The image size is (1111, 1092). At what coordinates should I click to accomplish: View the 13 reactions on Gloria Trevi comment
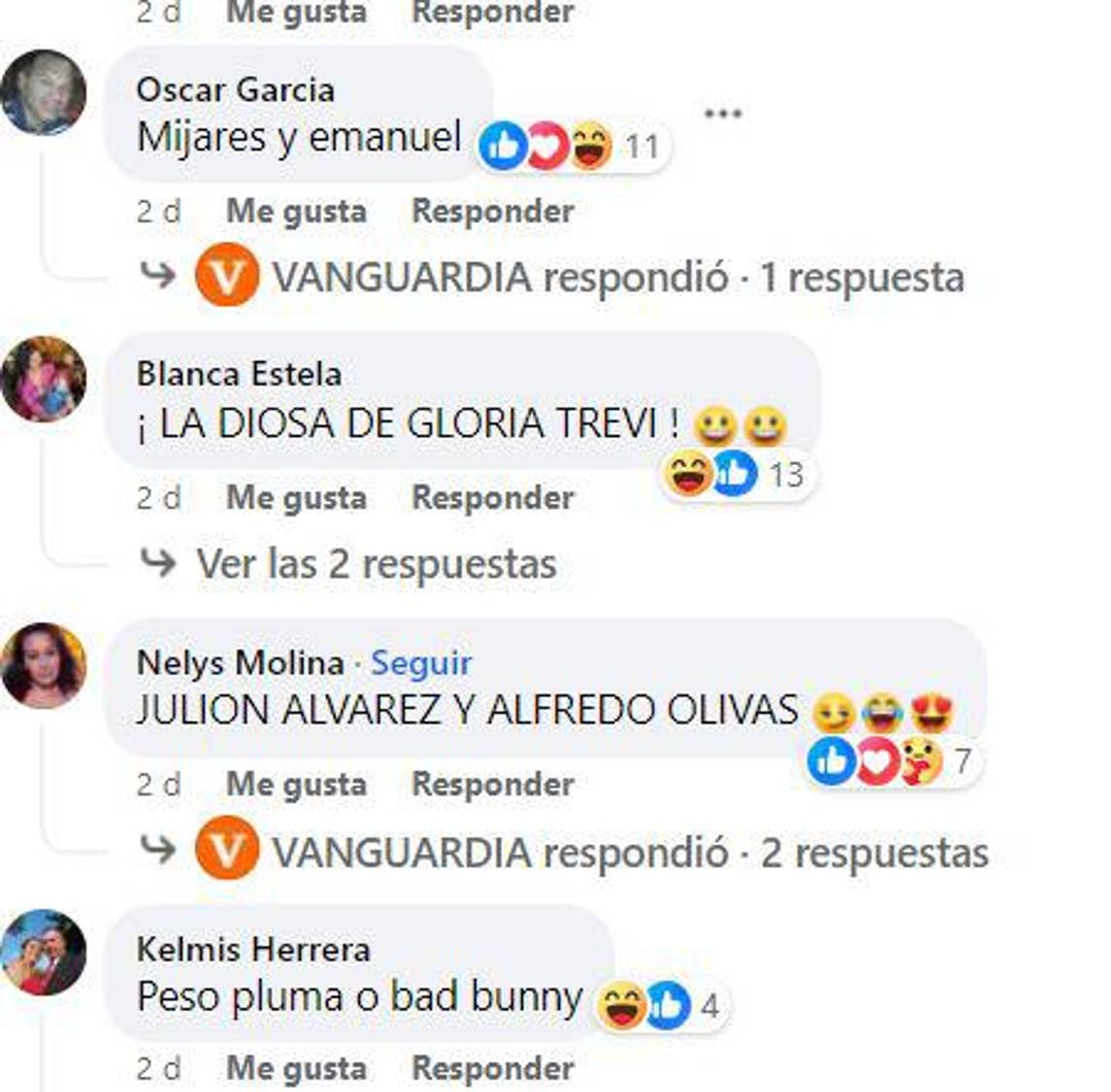(736, 474)
